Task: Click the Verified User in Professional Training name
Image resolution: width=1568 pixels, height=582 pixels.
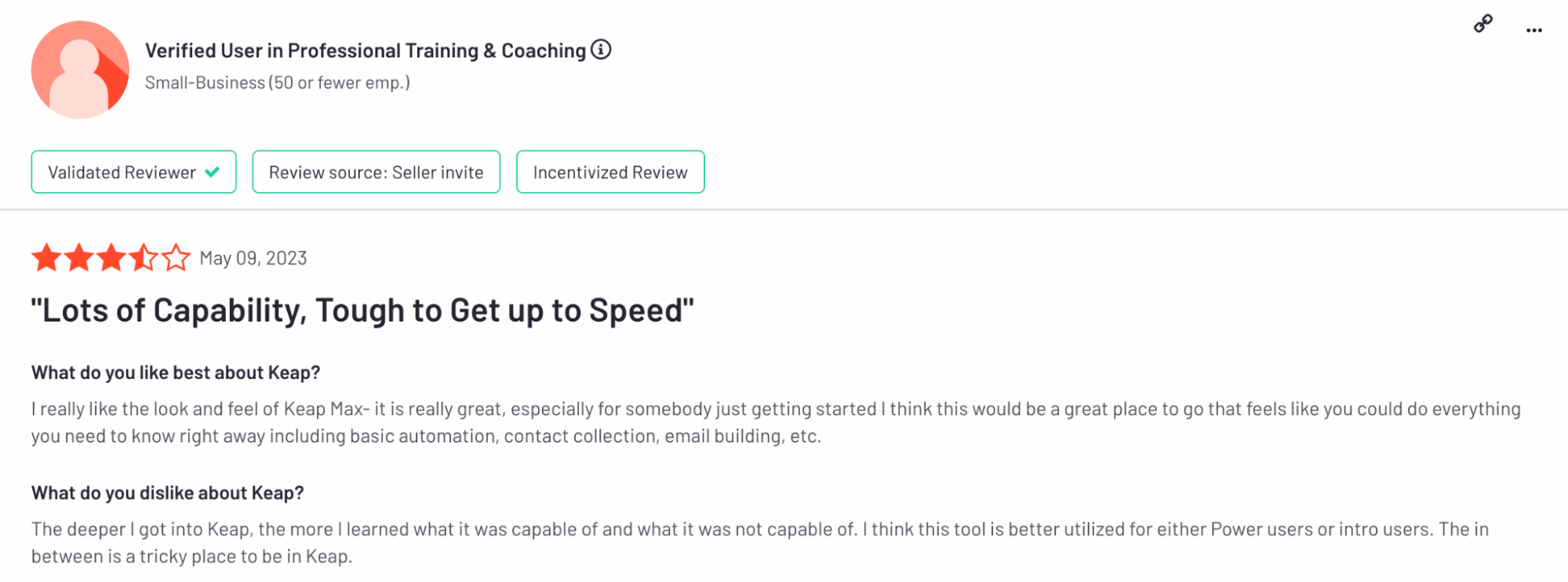Action: point(366,50)
